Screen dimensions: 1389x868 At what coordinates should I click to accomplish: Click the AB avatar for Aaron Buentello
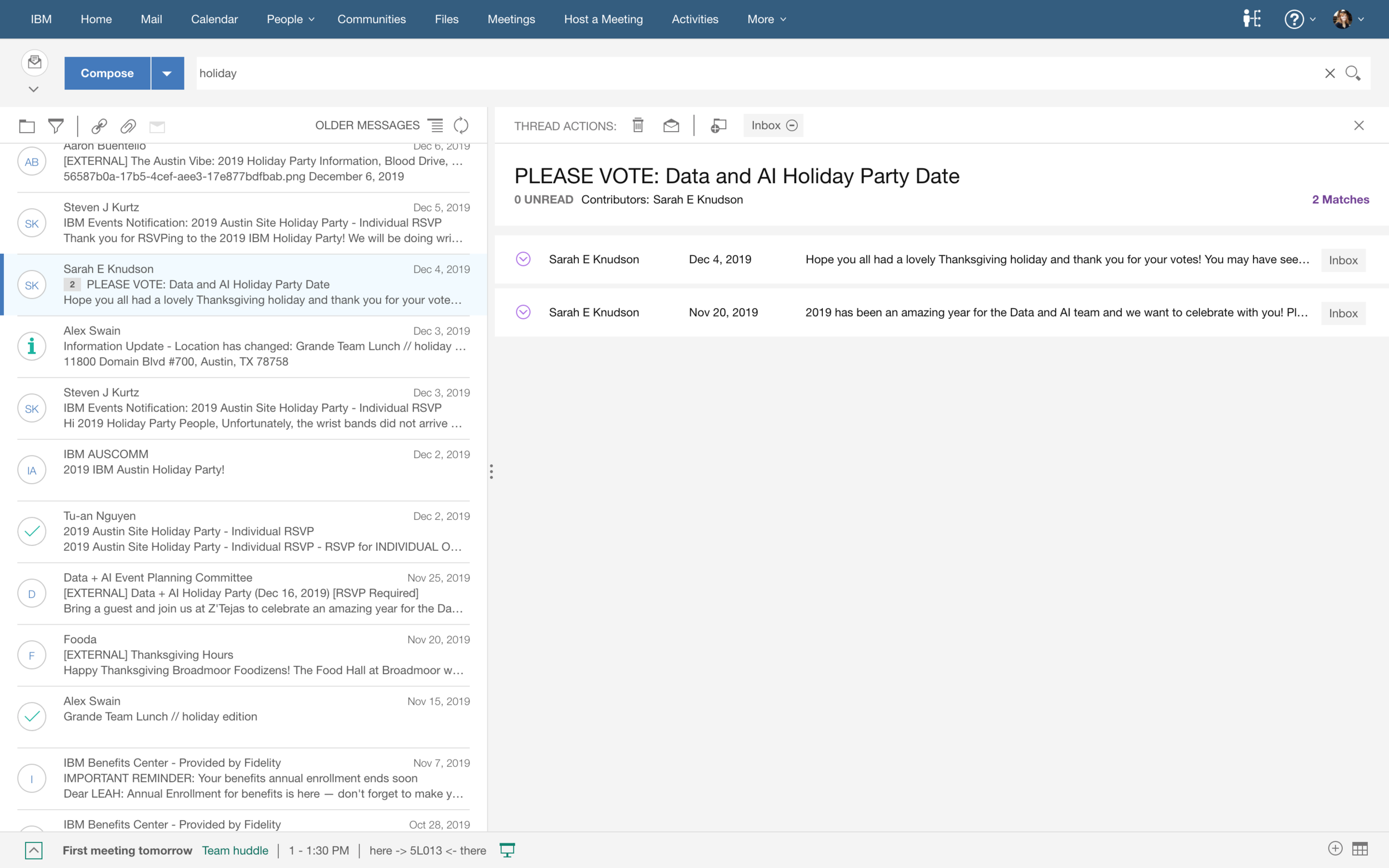tap(32, 162)
